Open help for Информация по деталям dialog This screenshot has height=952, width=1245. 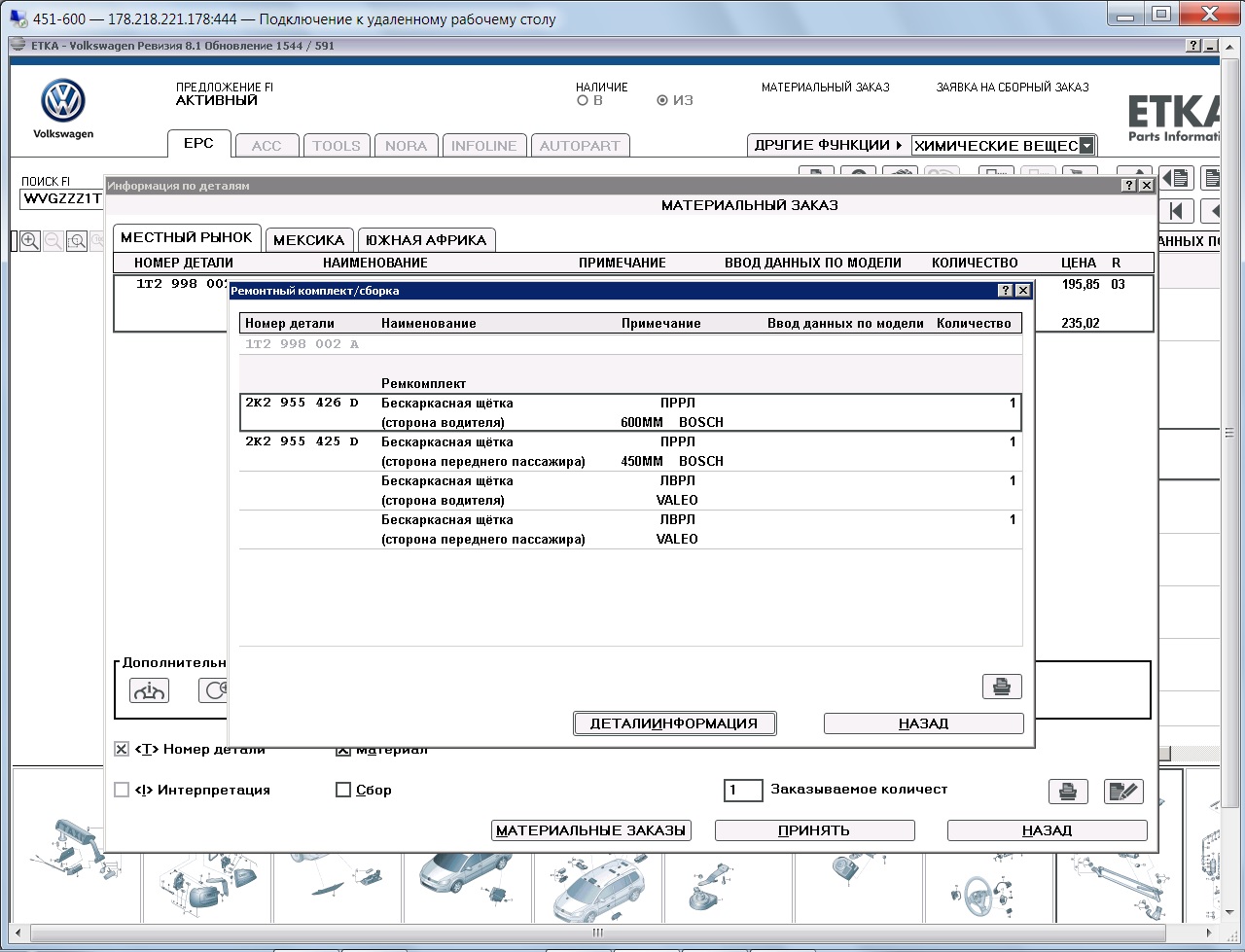1128,186
